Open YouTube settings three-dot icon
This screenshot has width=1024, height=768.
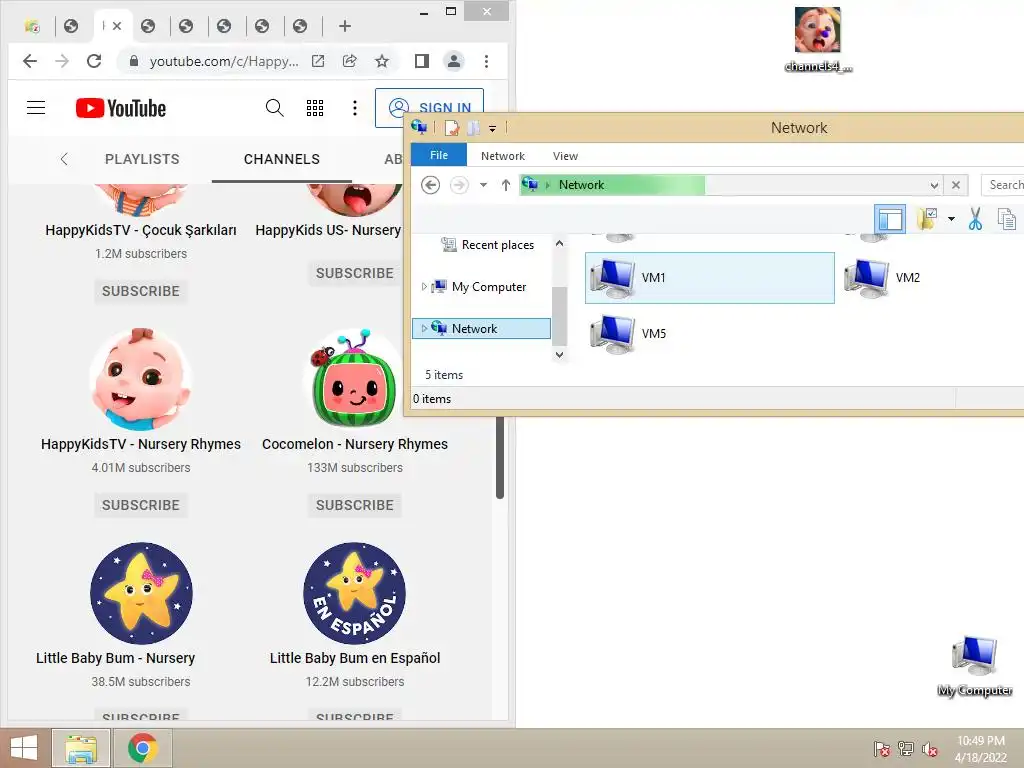pos(355,108)
